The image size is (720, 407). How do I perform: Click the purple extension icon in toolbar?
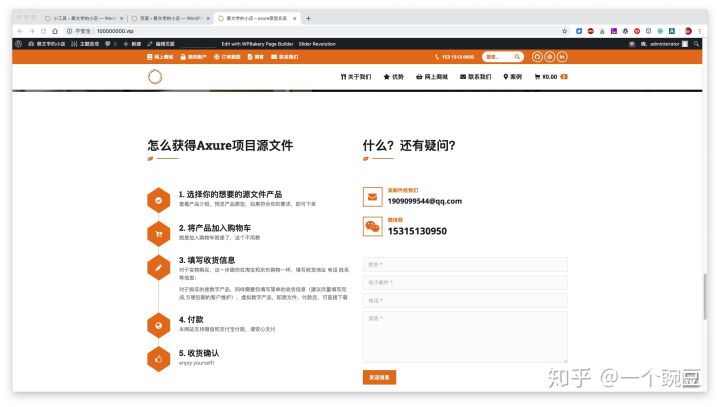(x=613, y=31)
